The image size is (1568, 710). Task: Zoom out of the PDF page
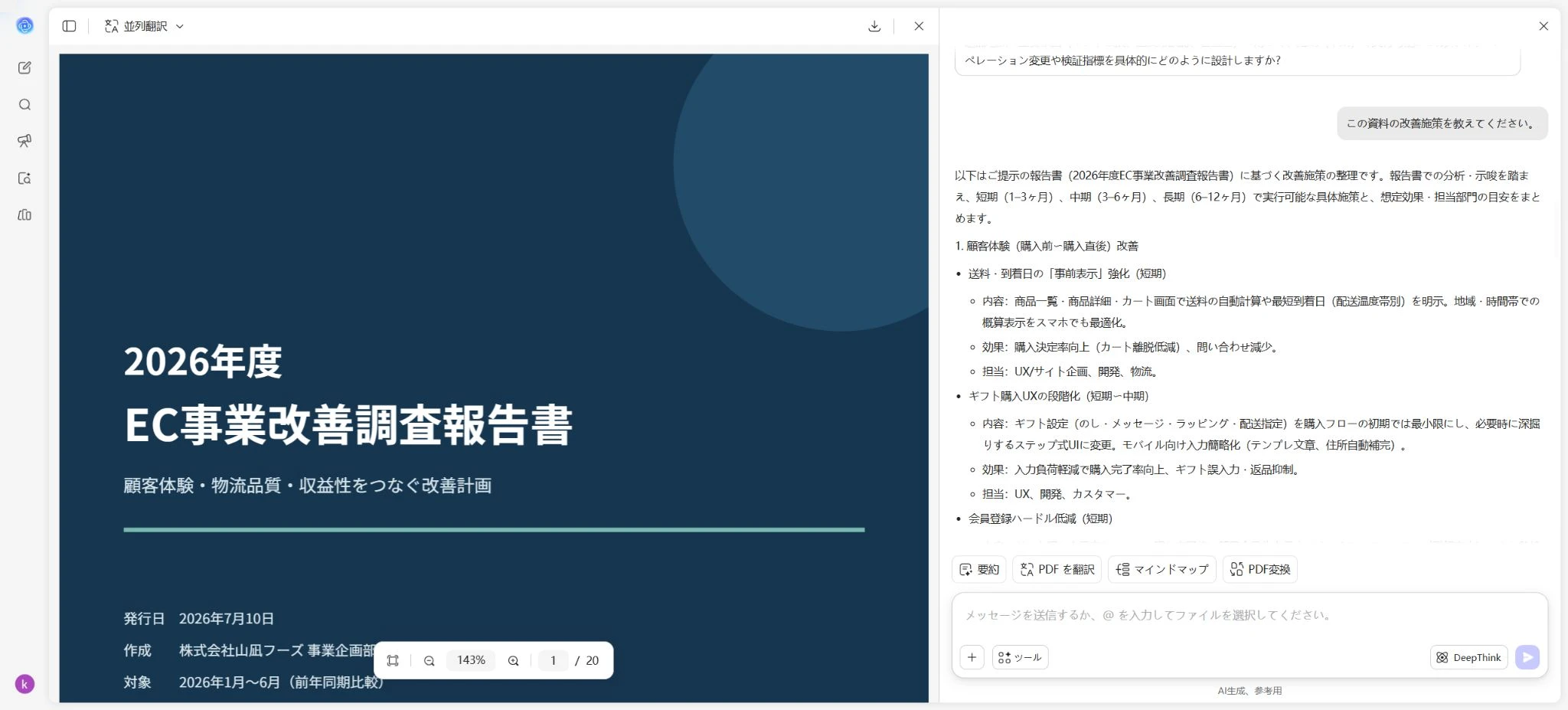(x=430, y=660)
